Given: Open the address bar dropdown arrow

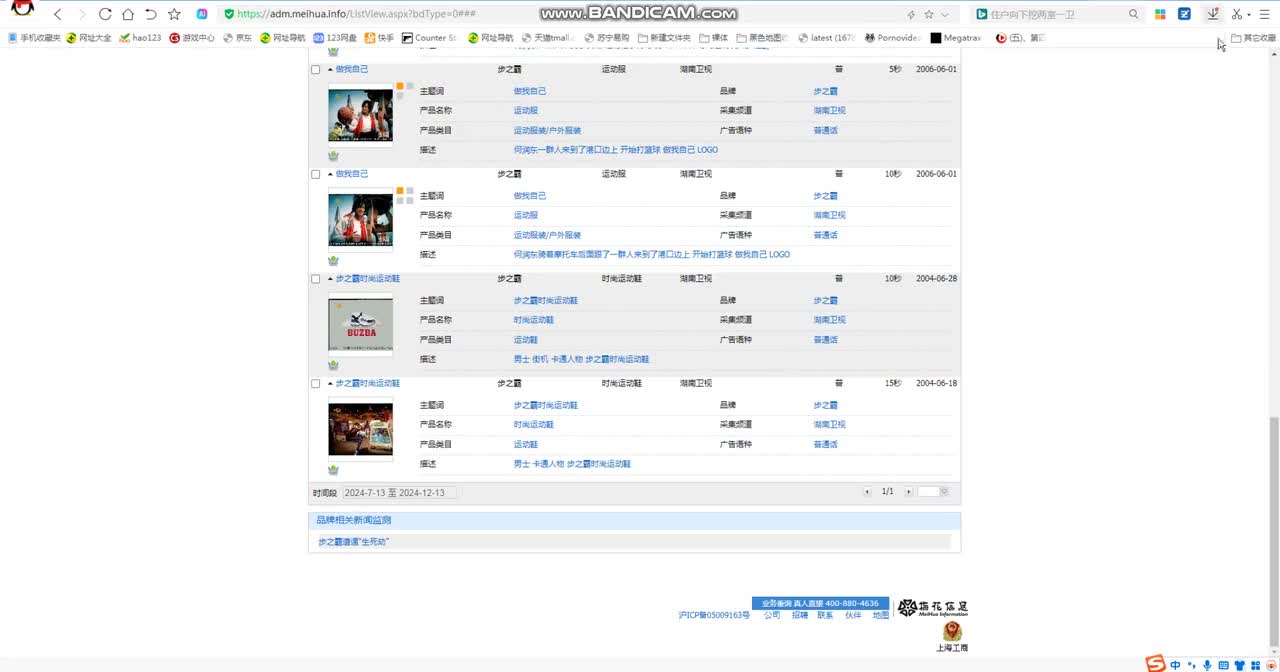Looking at the screenshot, I should coord(946,14).
